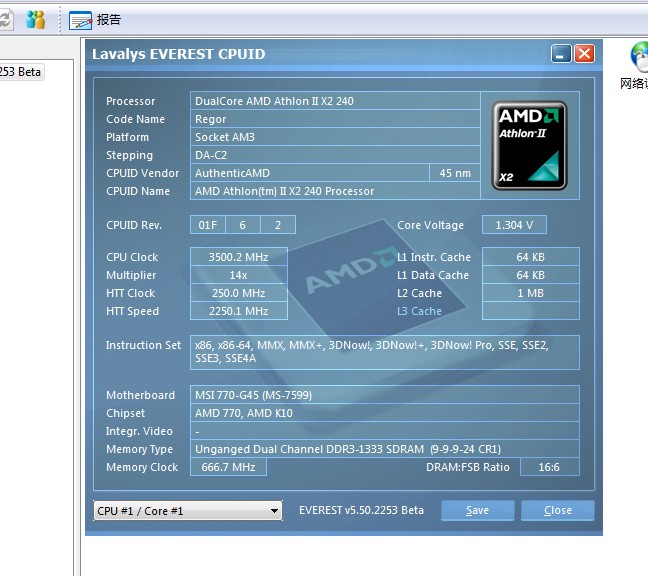Click the Platform value Socket AM3

coord(335,137)
